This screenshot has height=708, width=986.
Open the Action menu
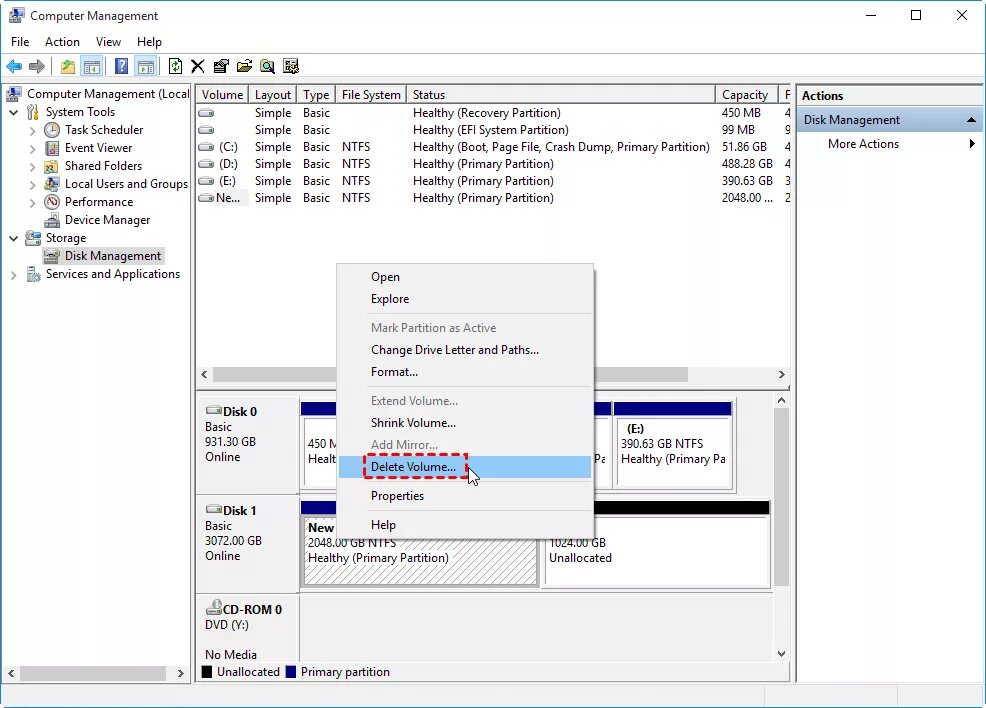click(x=62, y=41)
